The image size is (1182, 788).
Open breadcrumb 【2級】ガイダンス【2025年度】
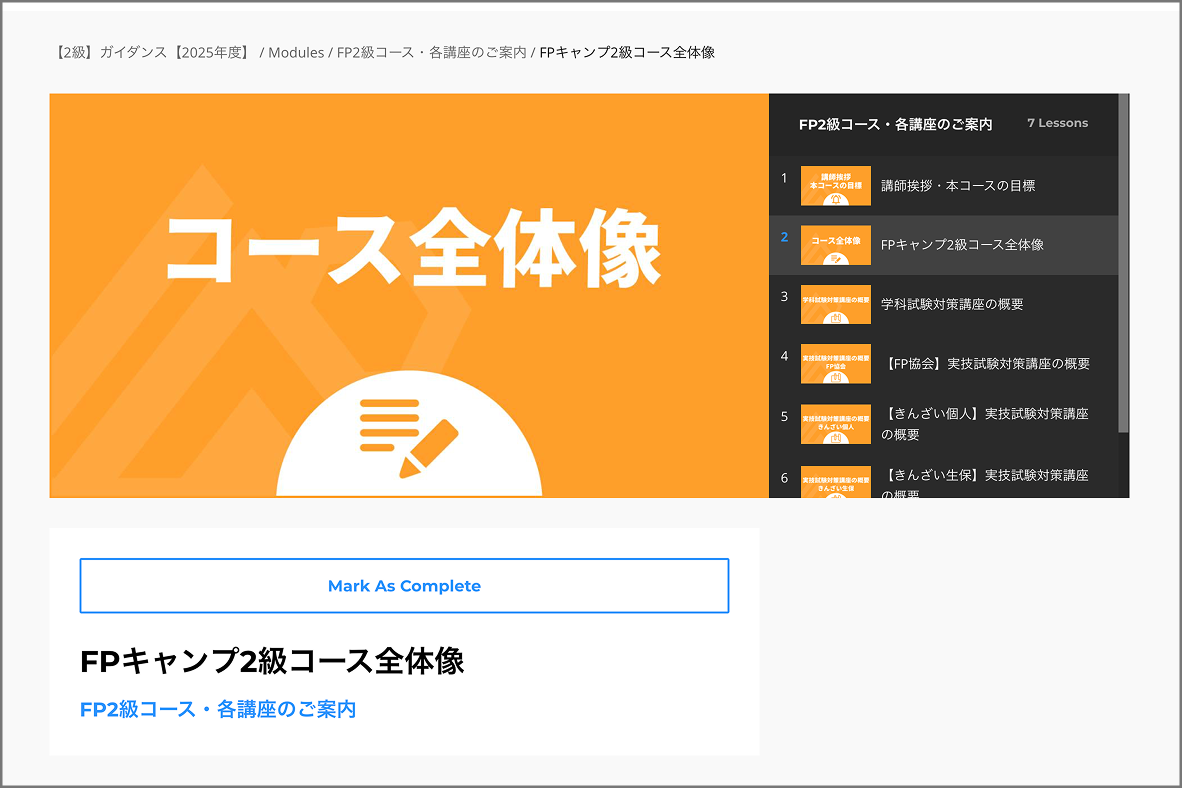pos(153,52)
